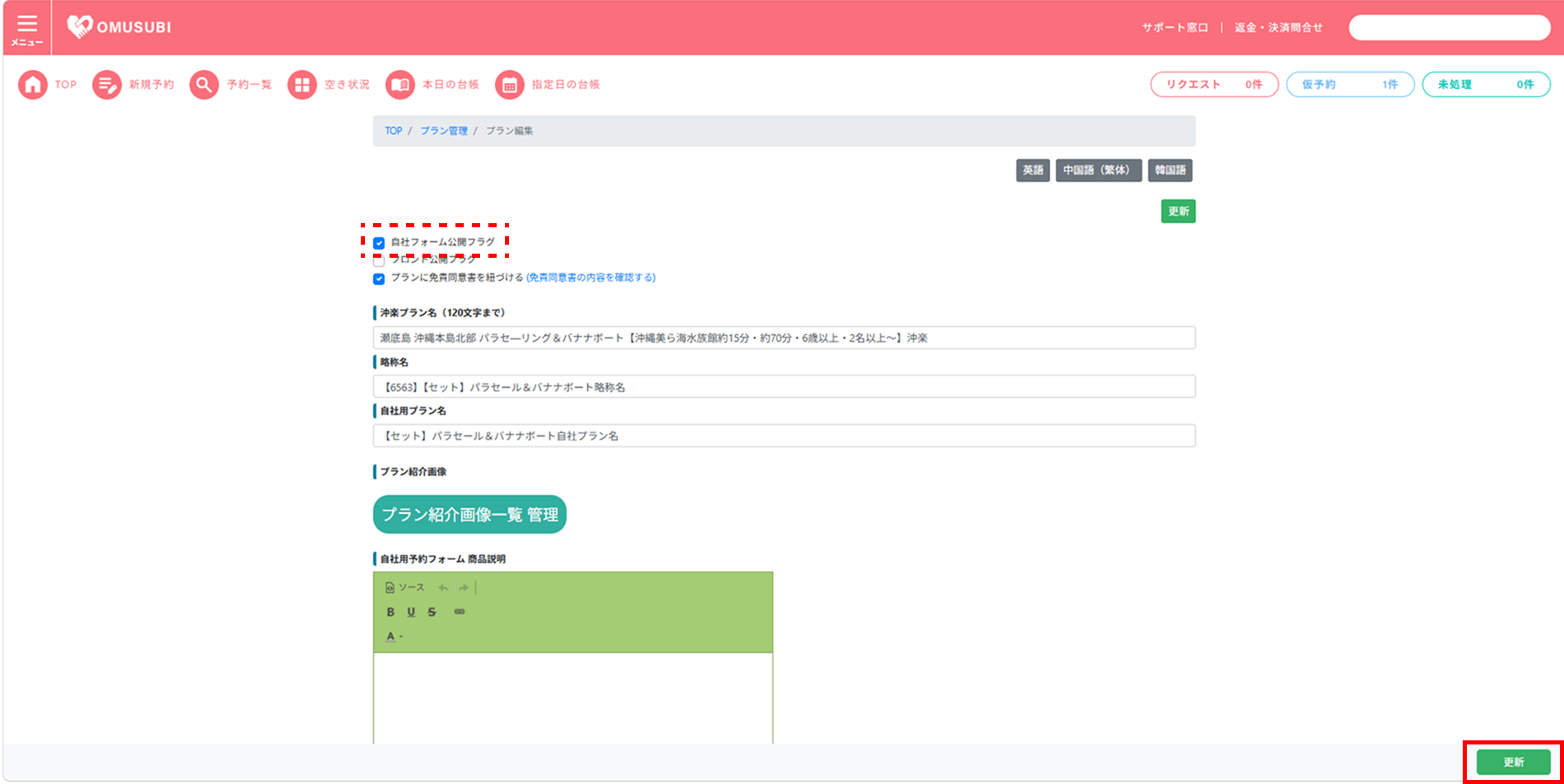Click the bottom bar 更新 button
The width and height of the screenshot is (1564, 784).
point(1514,763)
